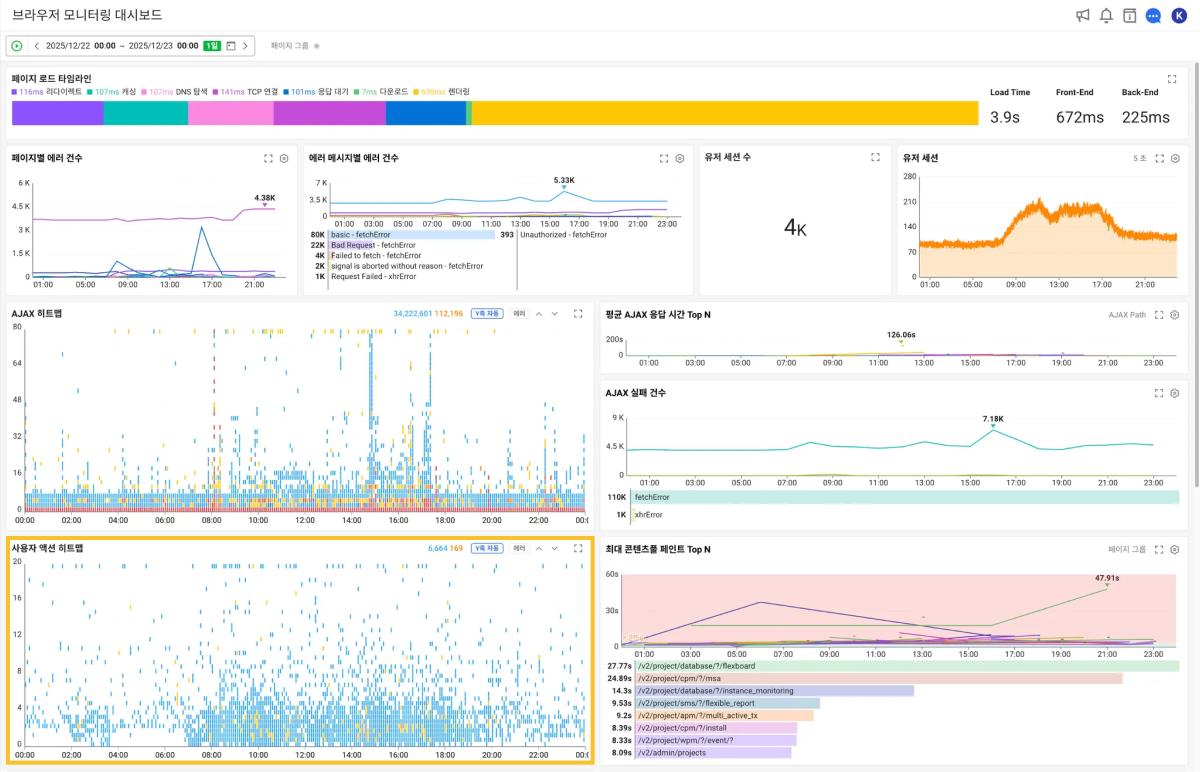Viewport: 1200px width, 772px height.
Task: Click the 1일 time range badge
Action: tap(212, 46)
